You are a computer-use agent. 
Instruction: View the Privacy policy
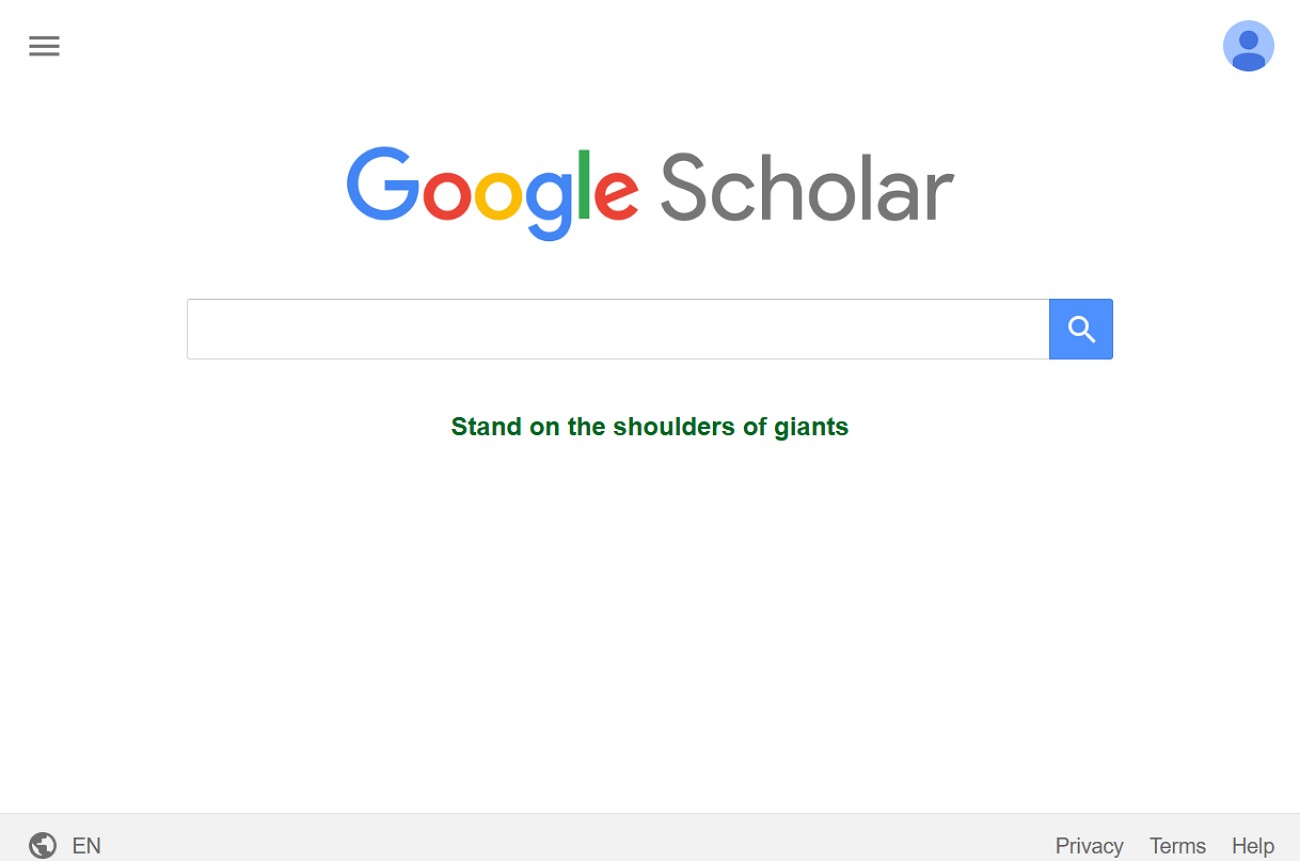[x=1089, y=845]
